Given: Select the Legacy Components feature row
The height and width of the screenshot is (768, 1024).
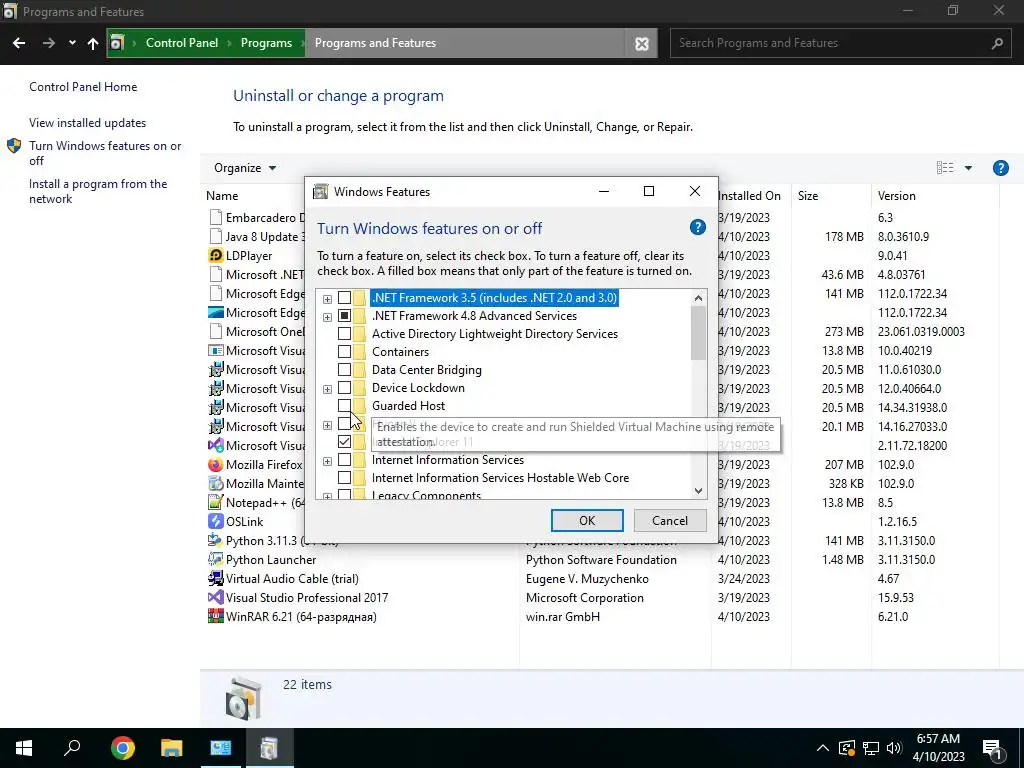Looking at the screenshot, I should pyautogui.click(x=426, y=495).
